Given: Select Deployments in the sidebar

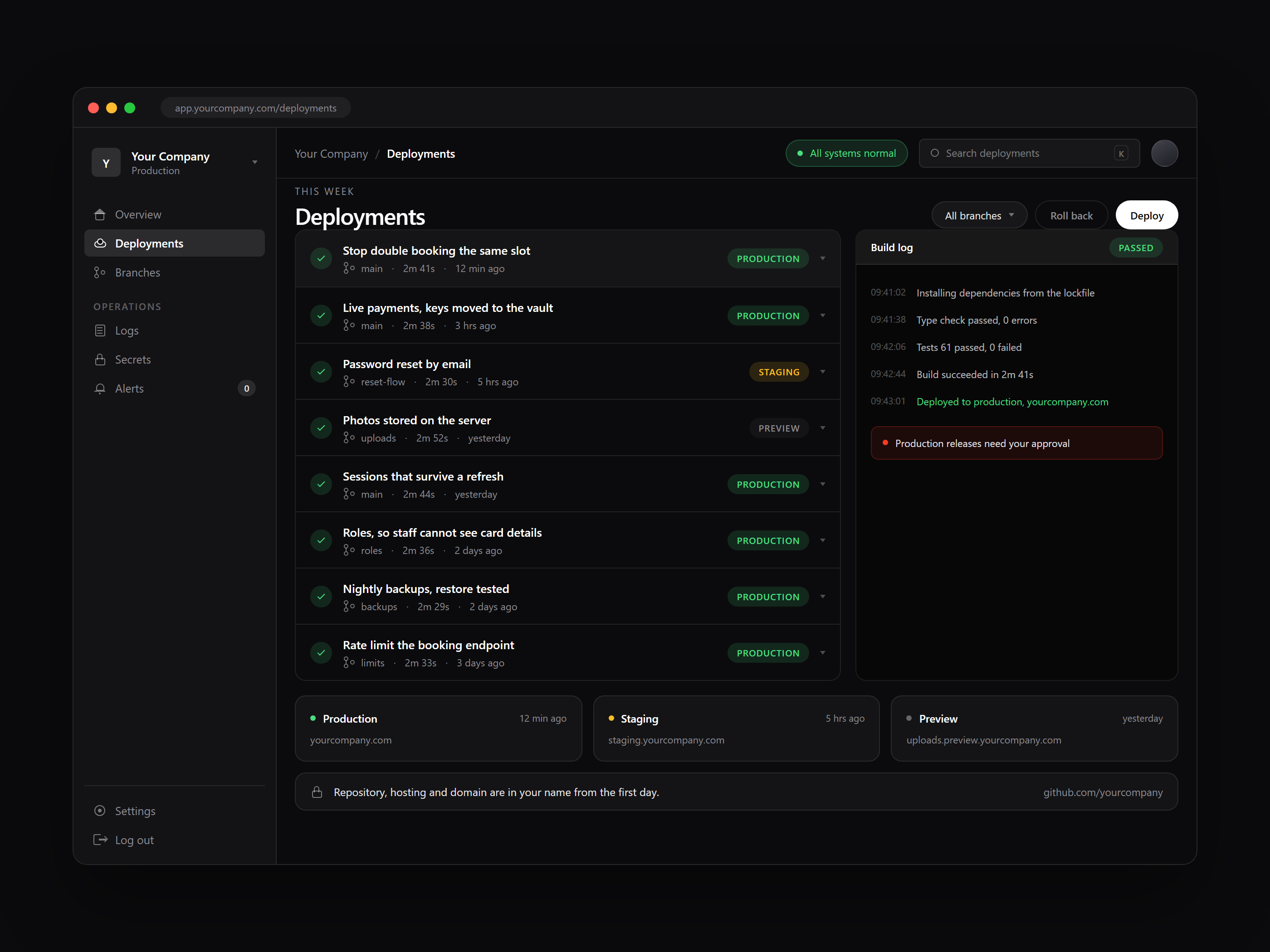Looking at the screenshot, I should pos(175,243).
